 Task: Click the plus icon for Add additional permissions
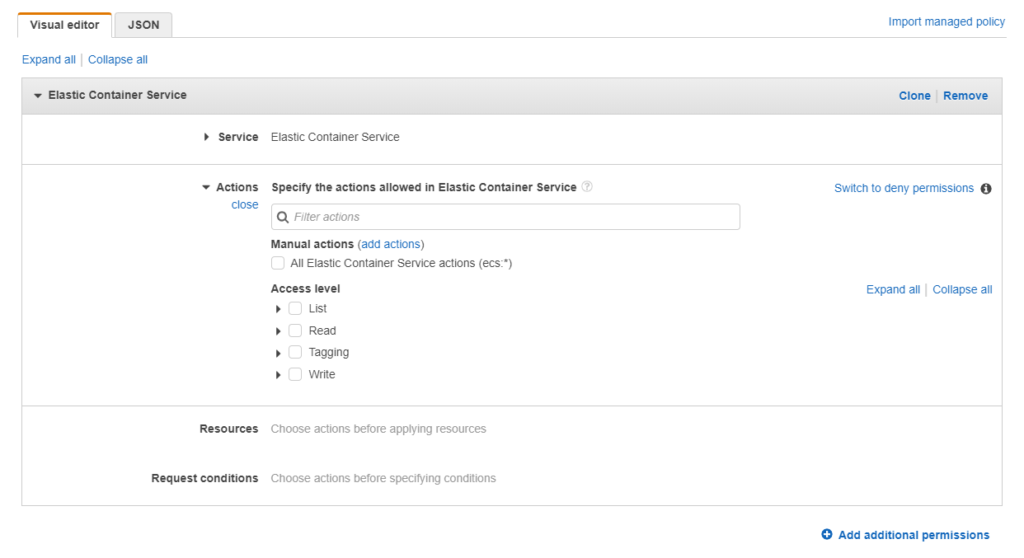[827, 535]
